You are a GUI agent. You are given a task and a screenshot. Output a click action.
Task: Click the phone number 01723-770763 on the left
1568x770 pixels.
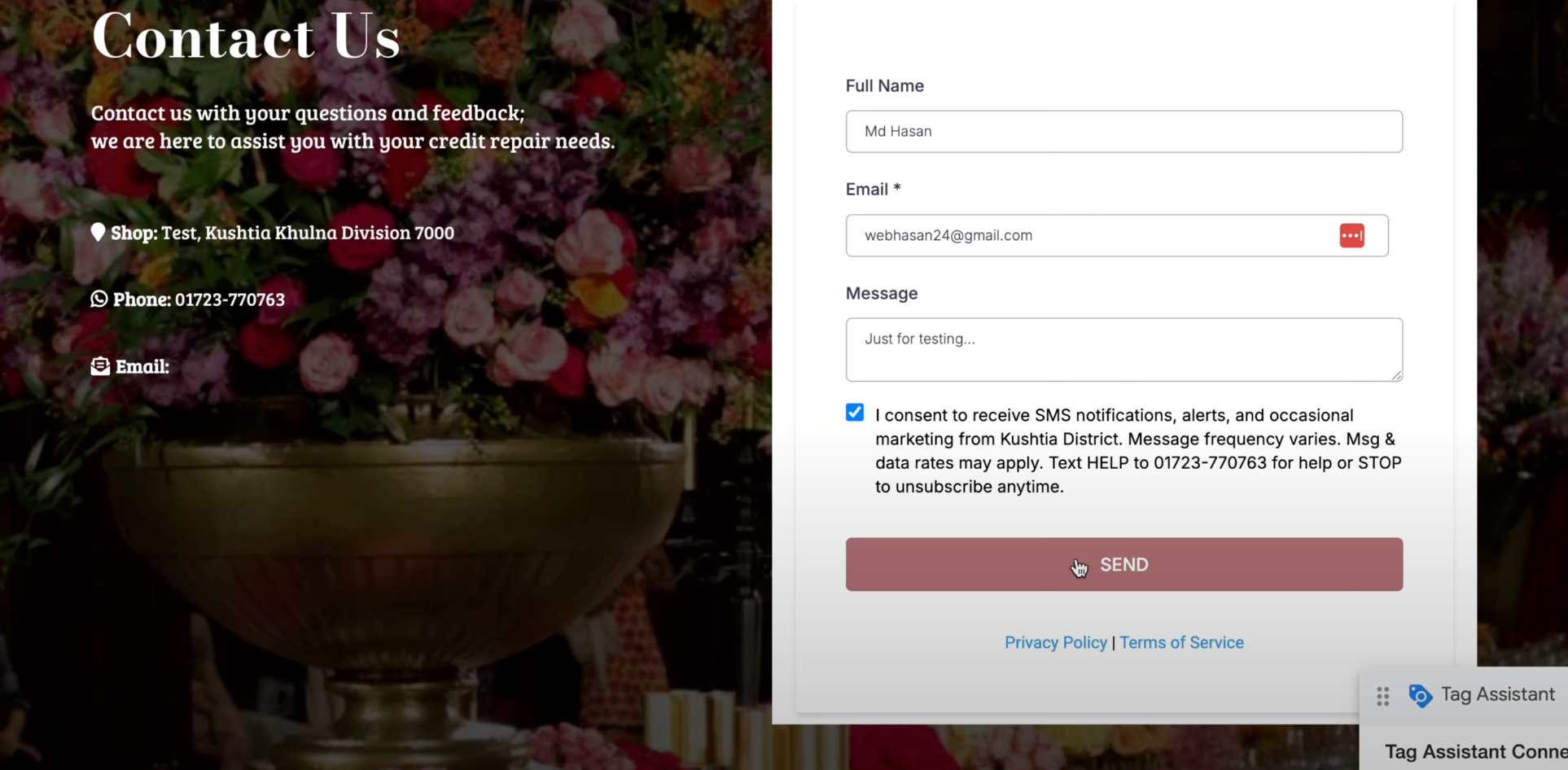(230, 300)
